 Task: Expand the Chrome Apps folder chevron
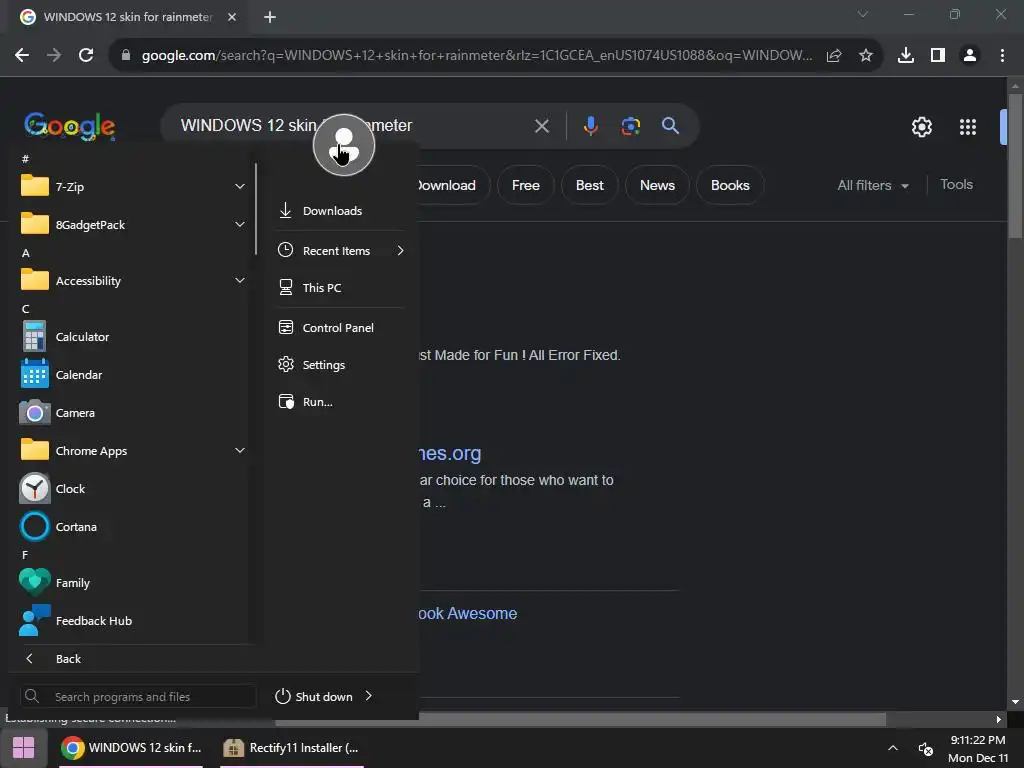[240, 451]
